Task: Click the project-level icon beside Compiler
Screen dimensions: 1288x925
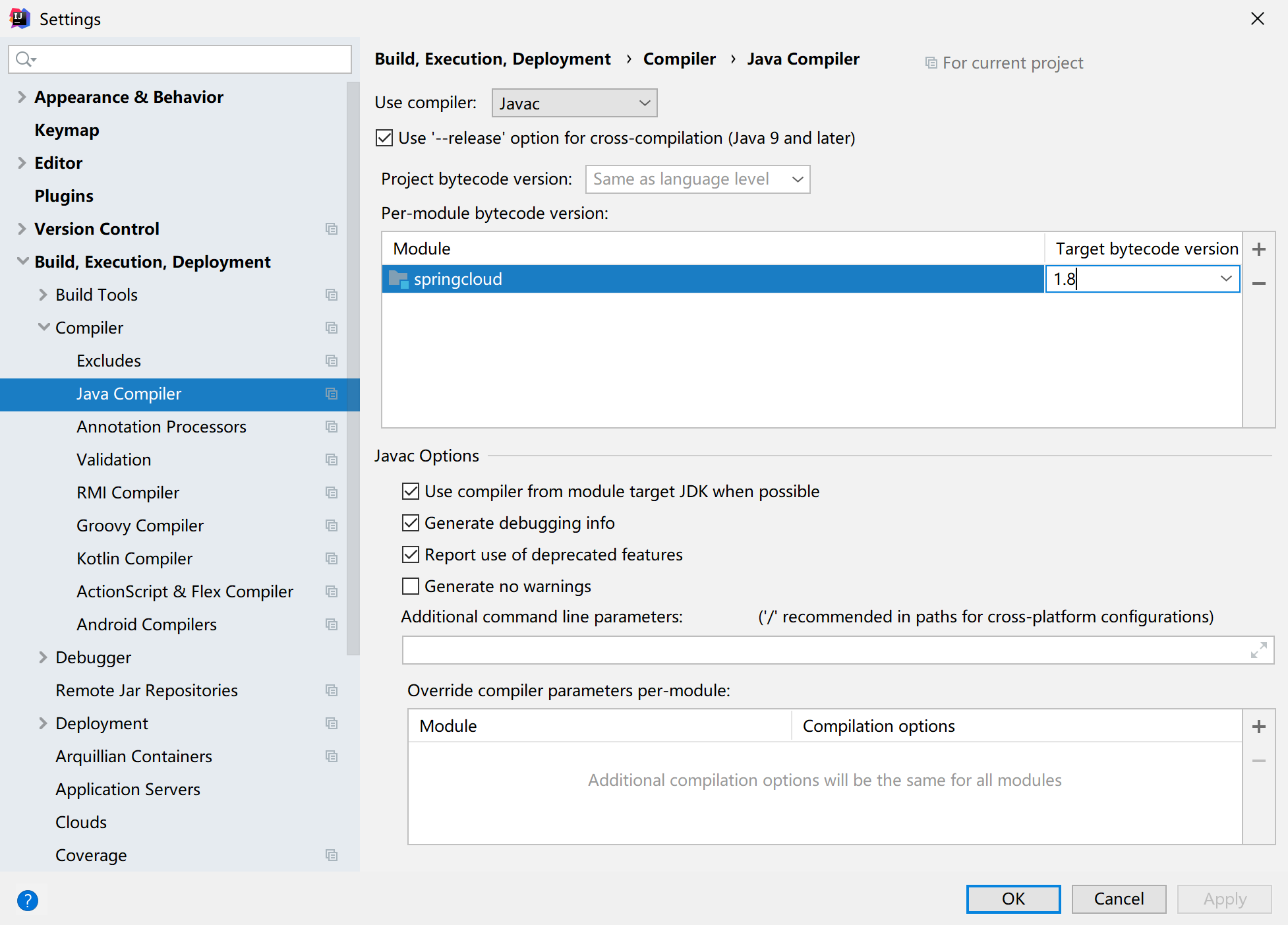Action: 332,328
